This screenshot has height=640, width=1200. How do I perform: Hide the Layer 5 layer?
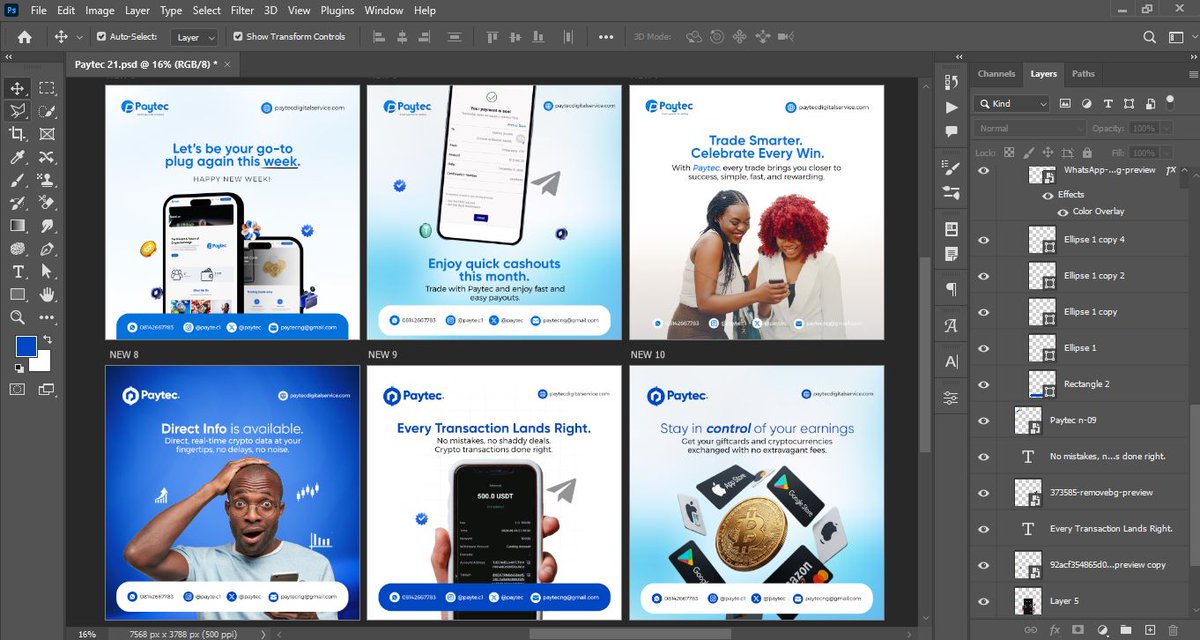pyautogui.click(x=984, y=601)
